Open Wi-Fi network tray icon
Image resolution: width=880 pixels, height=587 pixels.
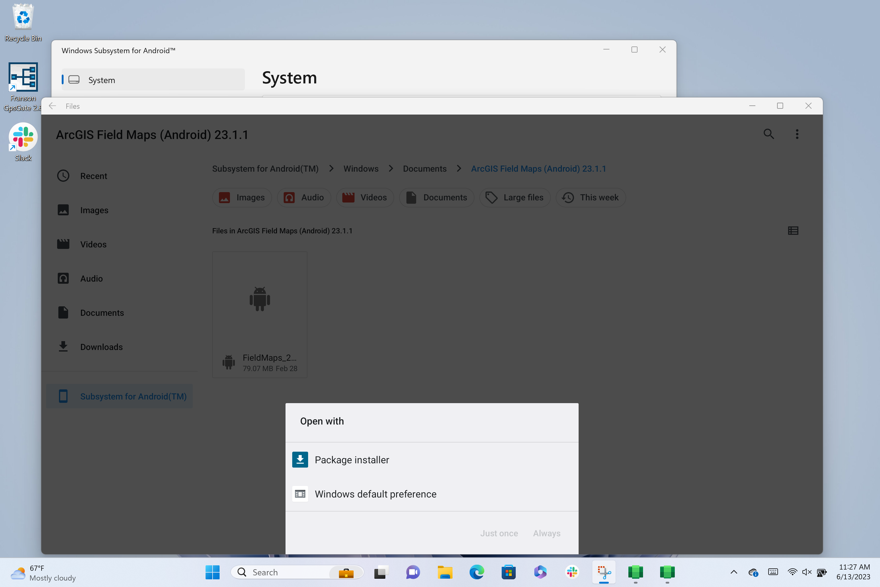coord(792,572)
